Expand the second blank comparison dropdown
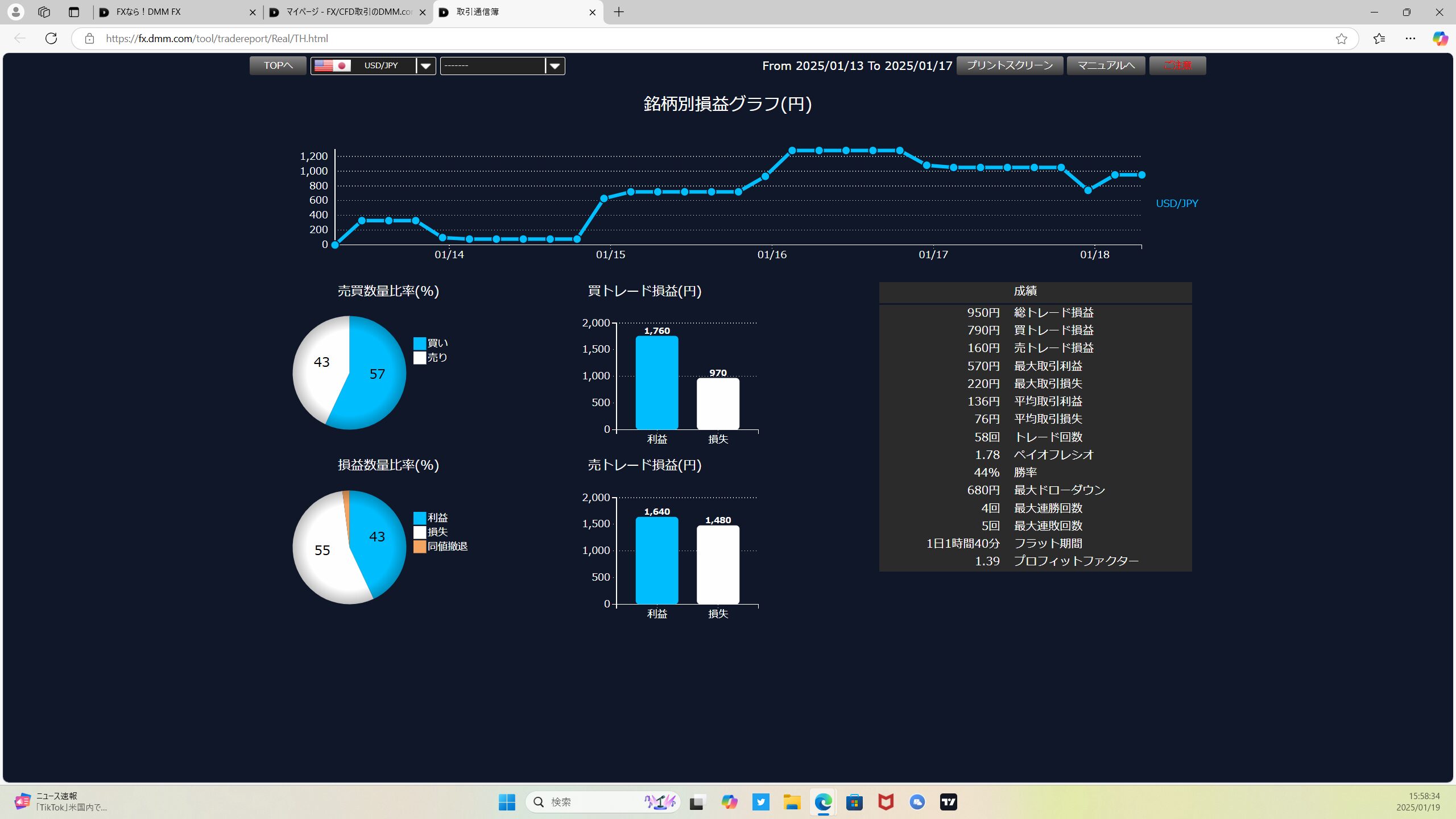This screenshot has width=1456, height=819. (555, 66)
